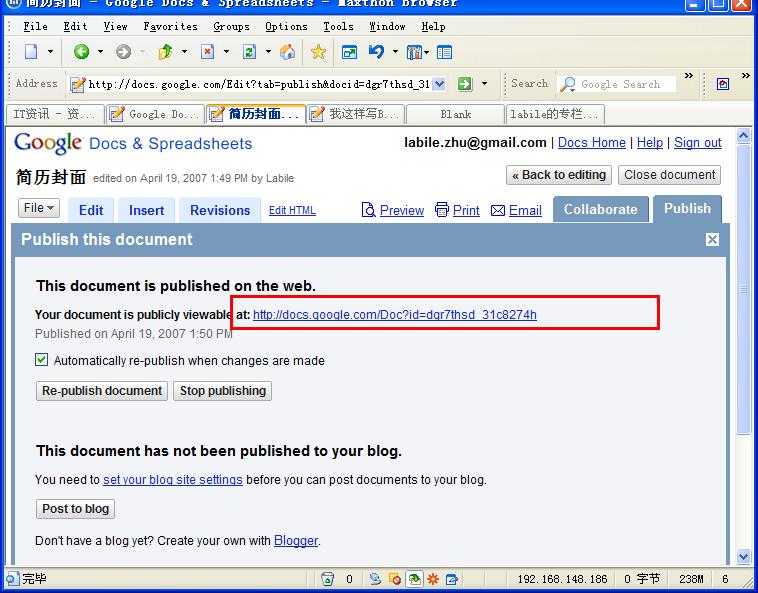
Task: Click the Google Search input box
Action: coord(627,84)
